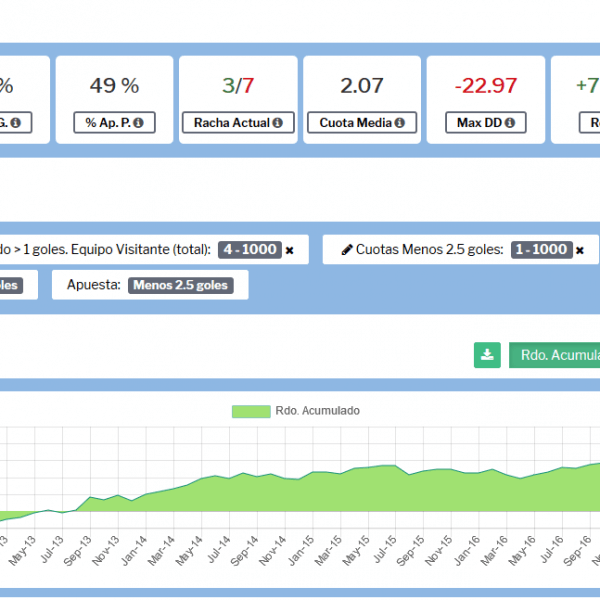The height and width of the screenshot is (600, 600).
Task: Click the Cuota Media label box
Action: coord(362,122)
